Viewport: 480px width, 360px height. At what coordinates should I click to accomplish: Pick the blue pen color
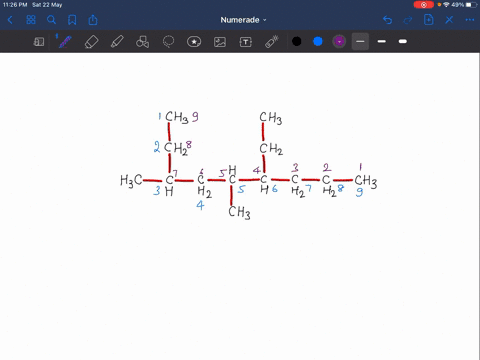coord(318,41)
